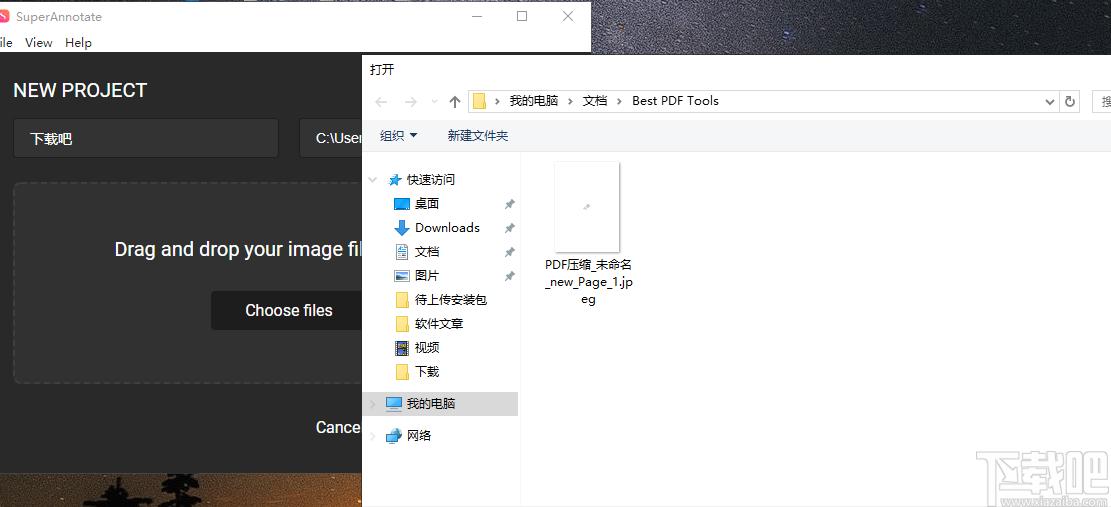This screenshot has width=1111, height=507.
Task: Open the 下载 folder in navigation pane
Action: [427, 371]
